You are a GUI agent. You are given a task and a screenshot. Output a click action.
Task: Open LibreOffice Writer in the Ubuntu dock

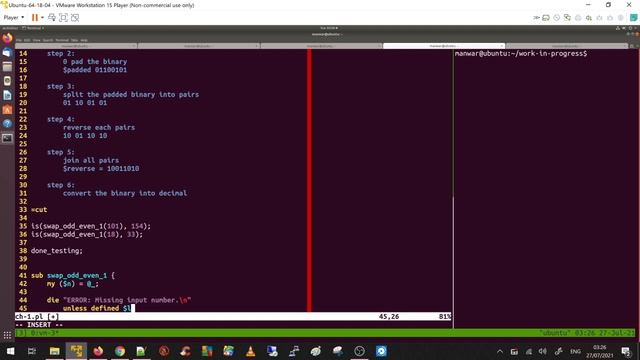click(x=7, y=95)
